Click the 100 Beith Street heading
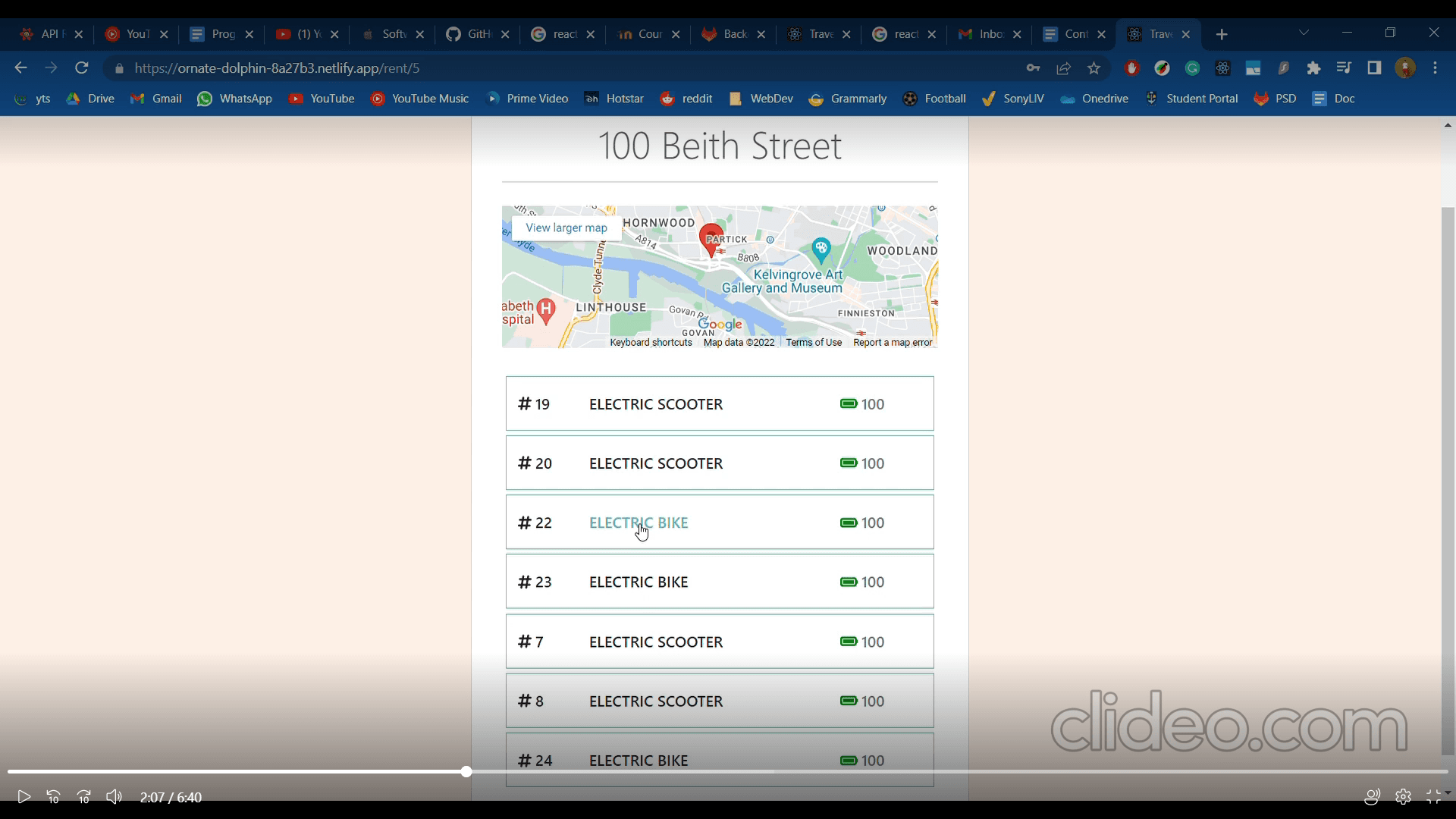The height and width of the screenshot is (819, 1456). pyautogui.click(x=720, y=146)
